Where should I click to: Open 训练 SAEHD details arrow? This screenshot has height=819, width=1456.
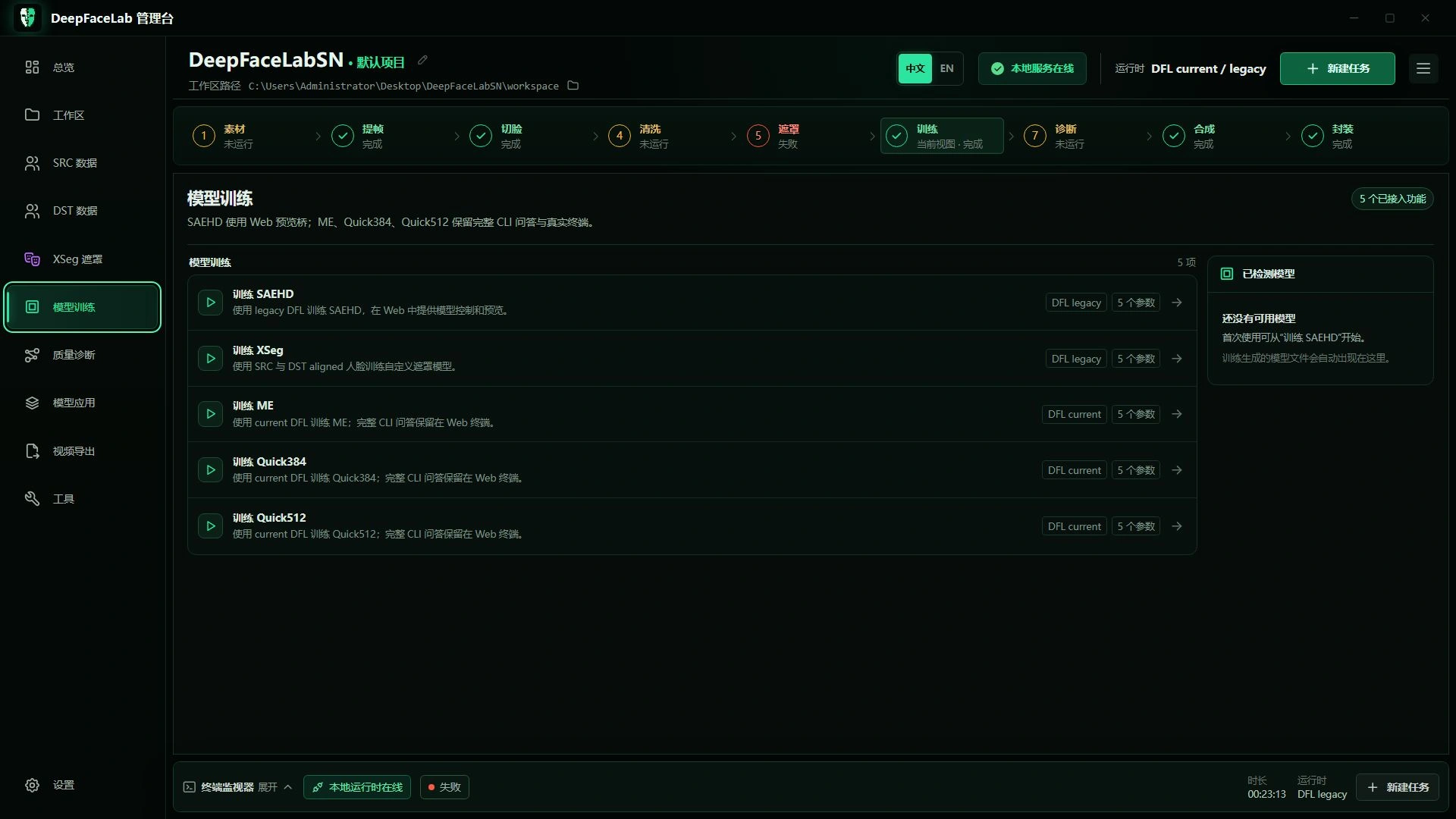[x=1177, y=303]
